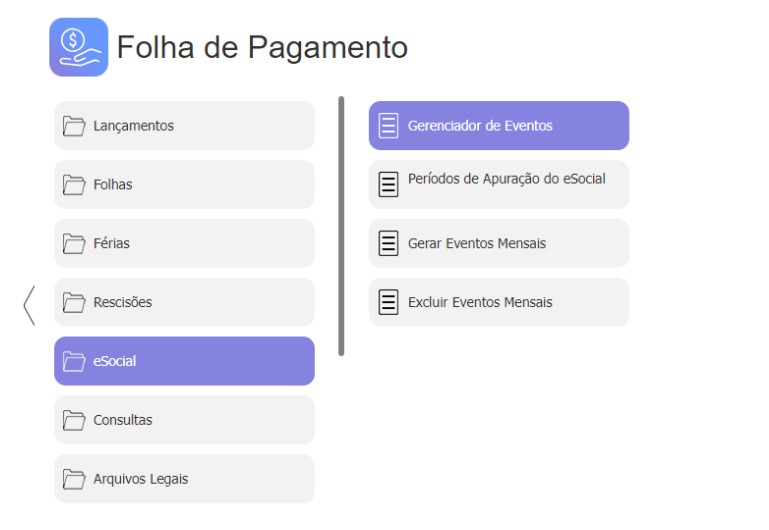Click document icon beside Excluir Eventos Mensais
This screenshot has height=530, width=769.
pos(388,302)
